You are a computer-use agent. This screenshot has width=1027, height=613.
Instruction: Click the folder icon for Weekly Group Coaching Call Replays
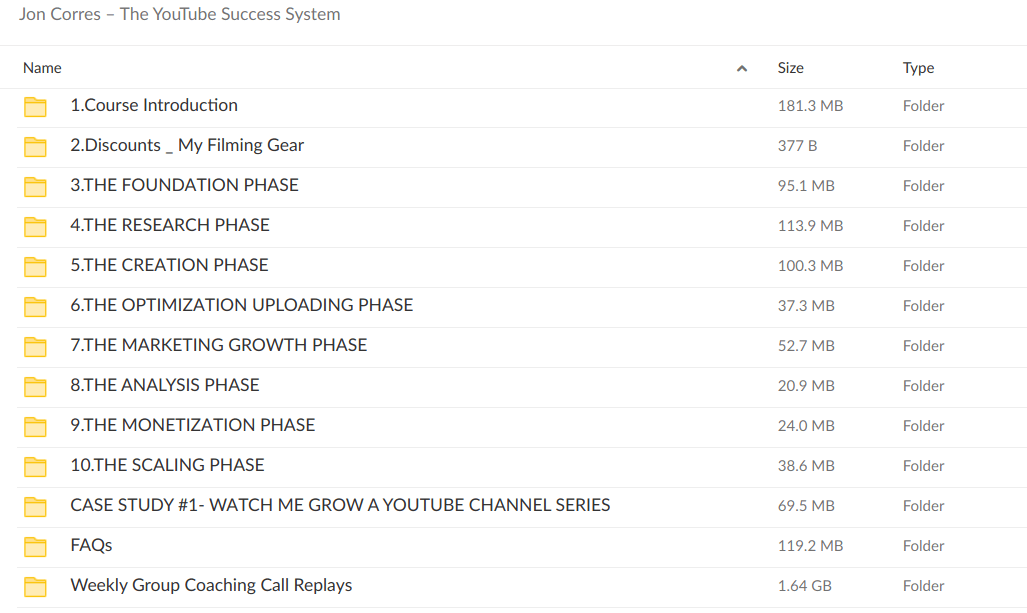click(35, 586)
